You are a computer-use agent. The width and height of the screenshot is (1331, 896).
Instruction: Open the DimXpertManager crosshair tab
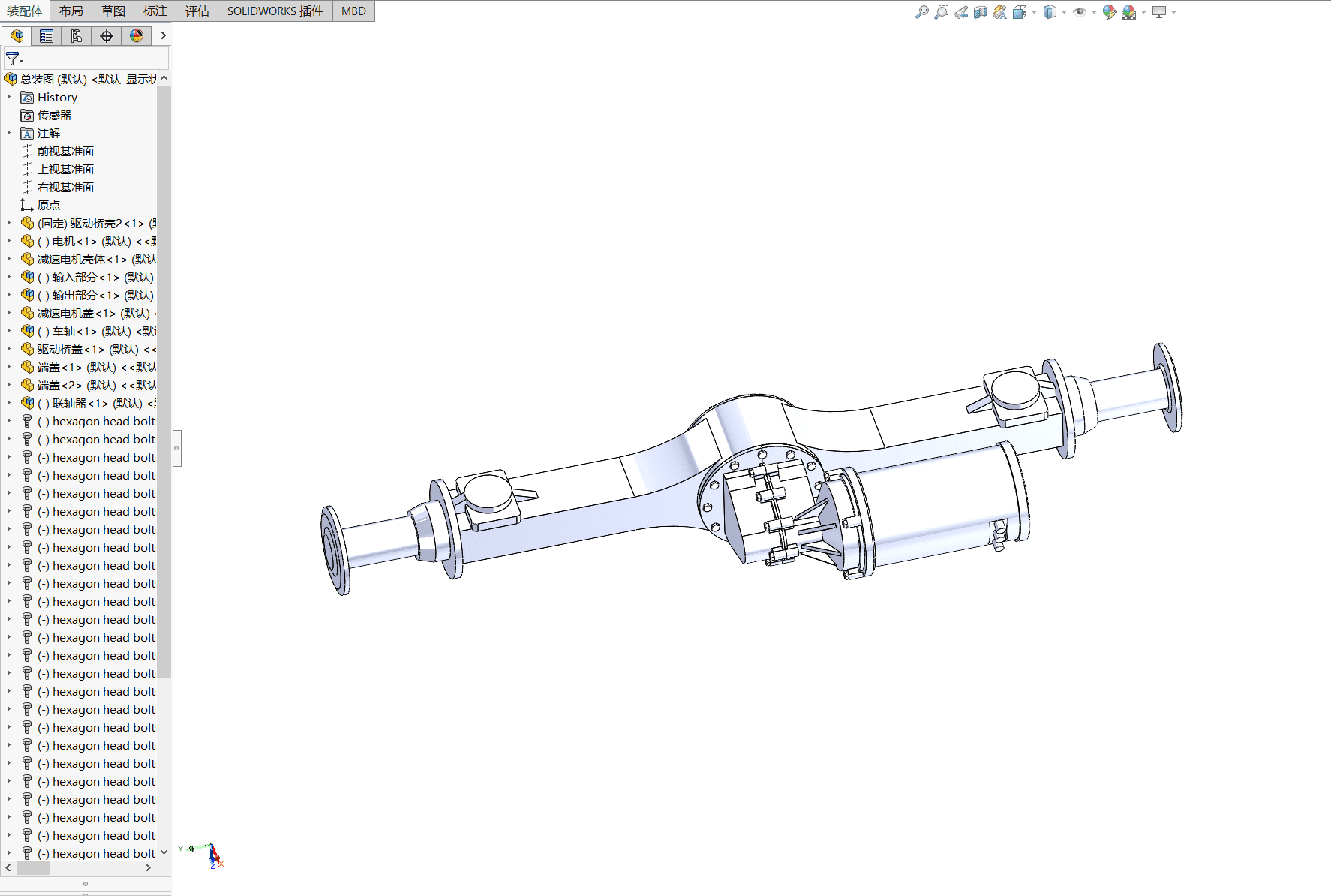pos(107,36)
